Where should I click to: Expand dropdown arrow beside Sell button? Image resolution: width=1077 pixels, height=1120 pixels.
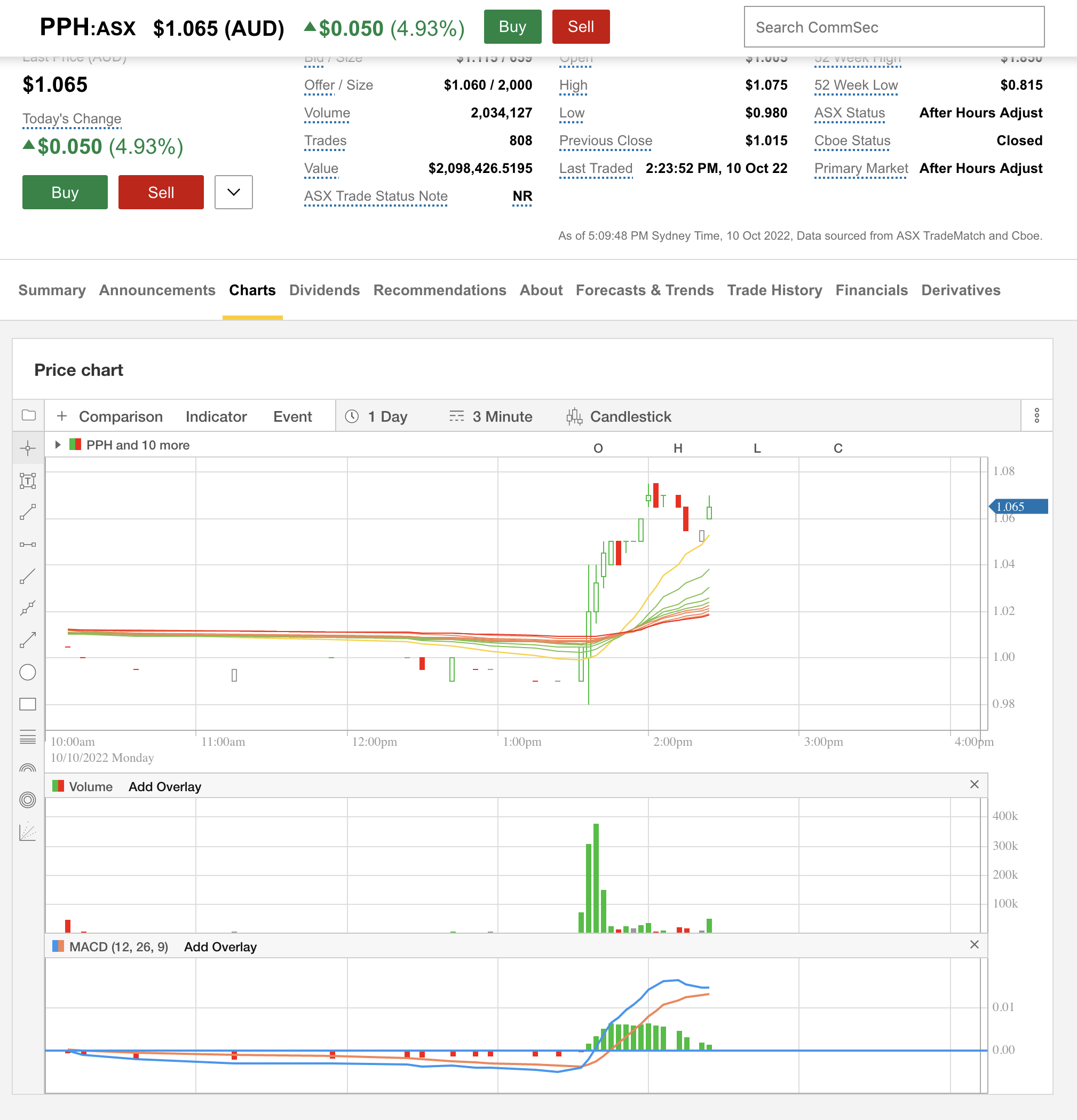[233, 192]
